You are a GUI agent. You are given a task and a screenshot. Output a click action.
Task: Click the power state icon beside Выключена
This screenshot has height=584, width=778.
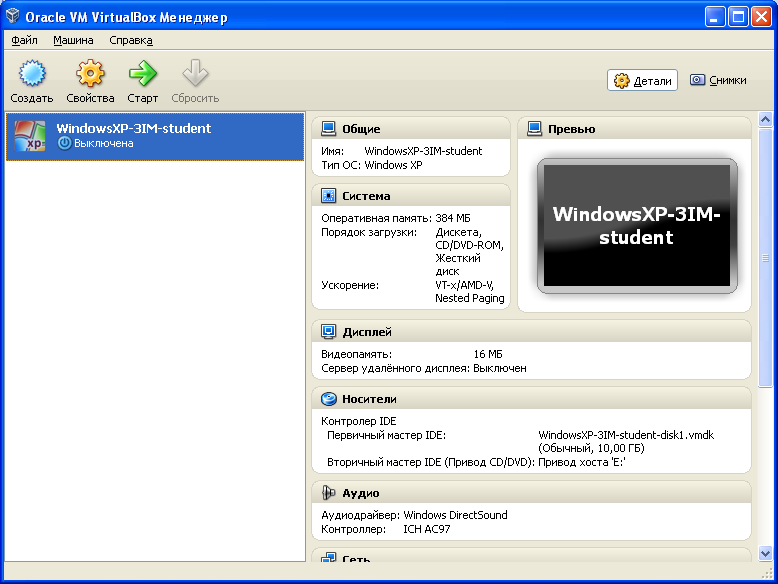click(x=65, y=143)
